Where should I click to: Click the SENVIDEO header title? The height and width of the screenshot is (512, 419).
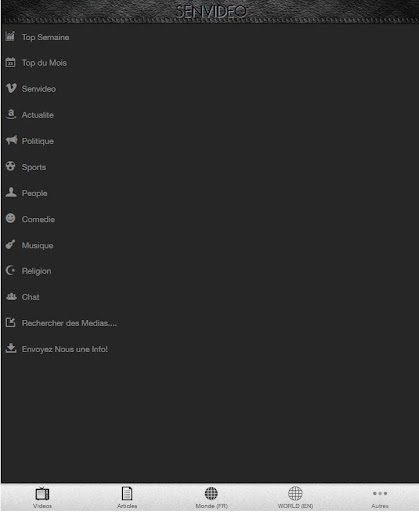pyautogui.click(x=211, y=11)
